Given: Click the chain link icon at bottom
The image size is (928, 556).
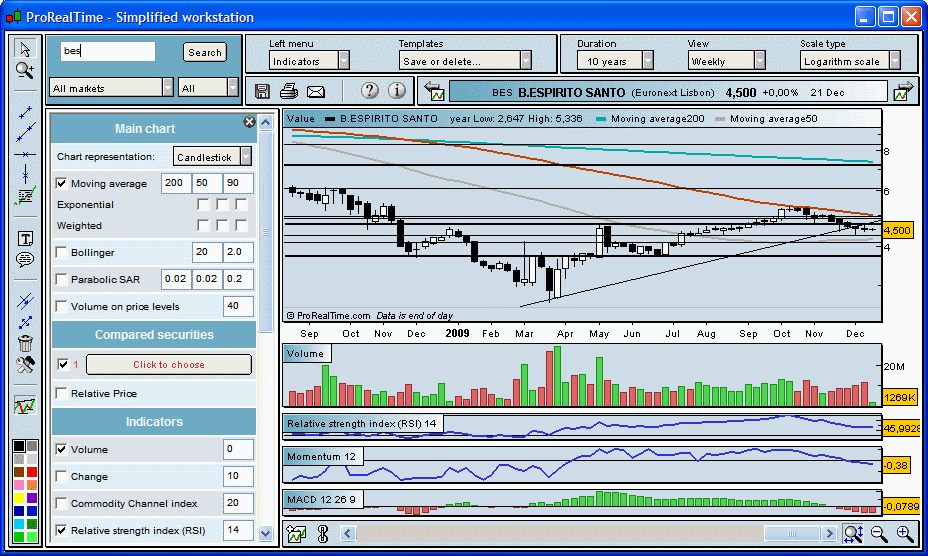Looking at the screenshot, I should pyautogui.click(x=323, y=534).
